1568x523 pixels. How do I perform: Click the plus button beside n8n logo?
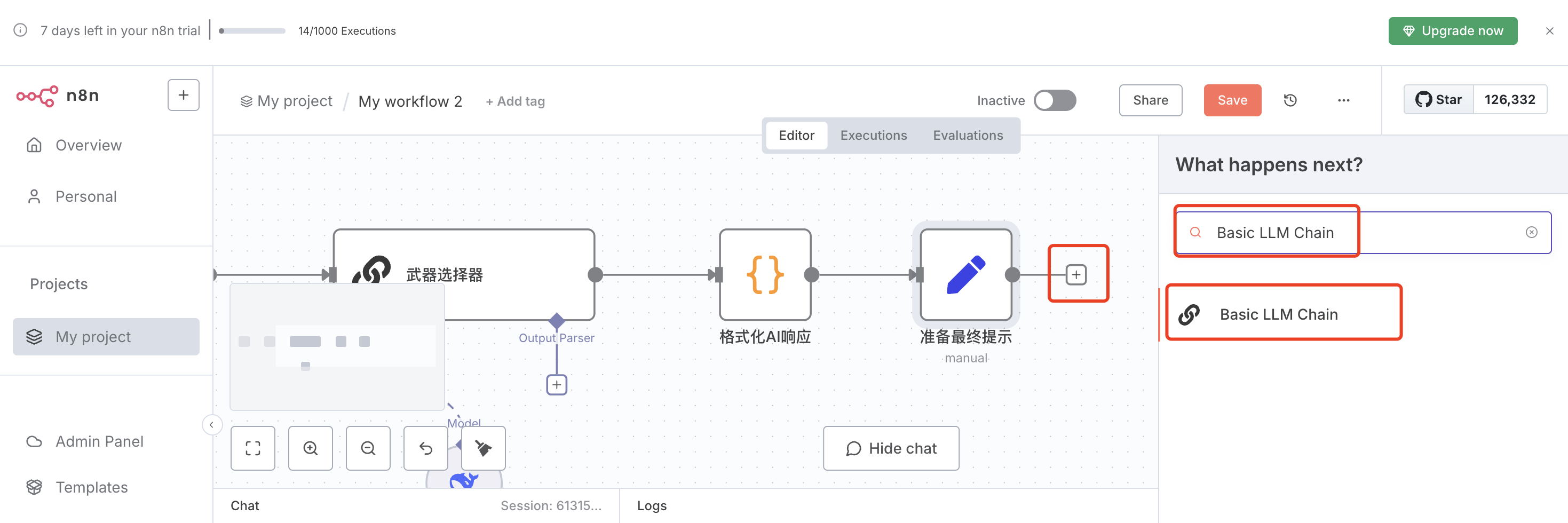pos(183,95)
